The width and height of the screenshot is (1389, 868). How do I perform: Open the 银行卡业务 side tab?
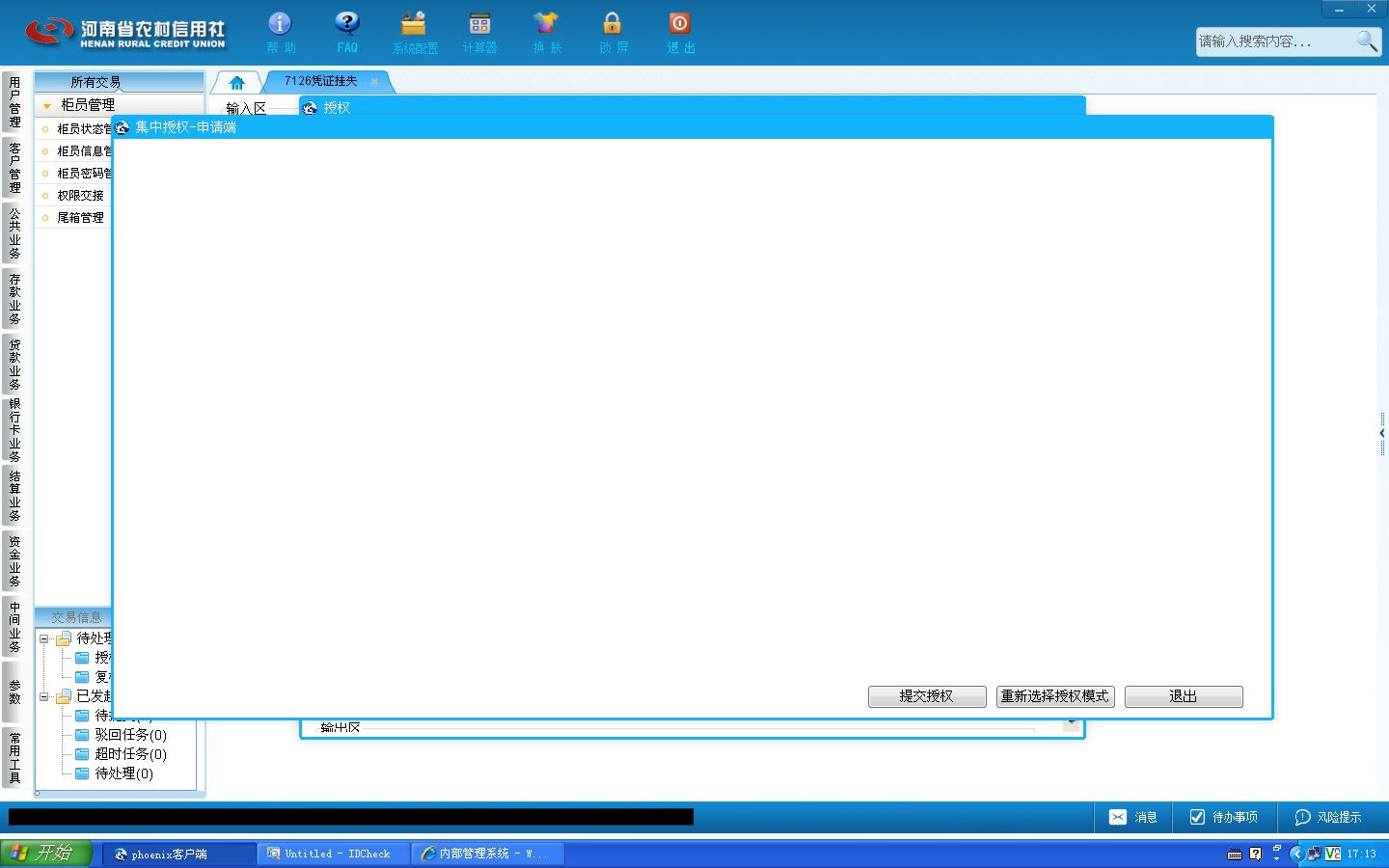[14, 429]
